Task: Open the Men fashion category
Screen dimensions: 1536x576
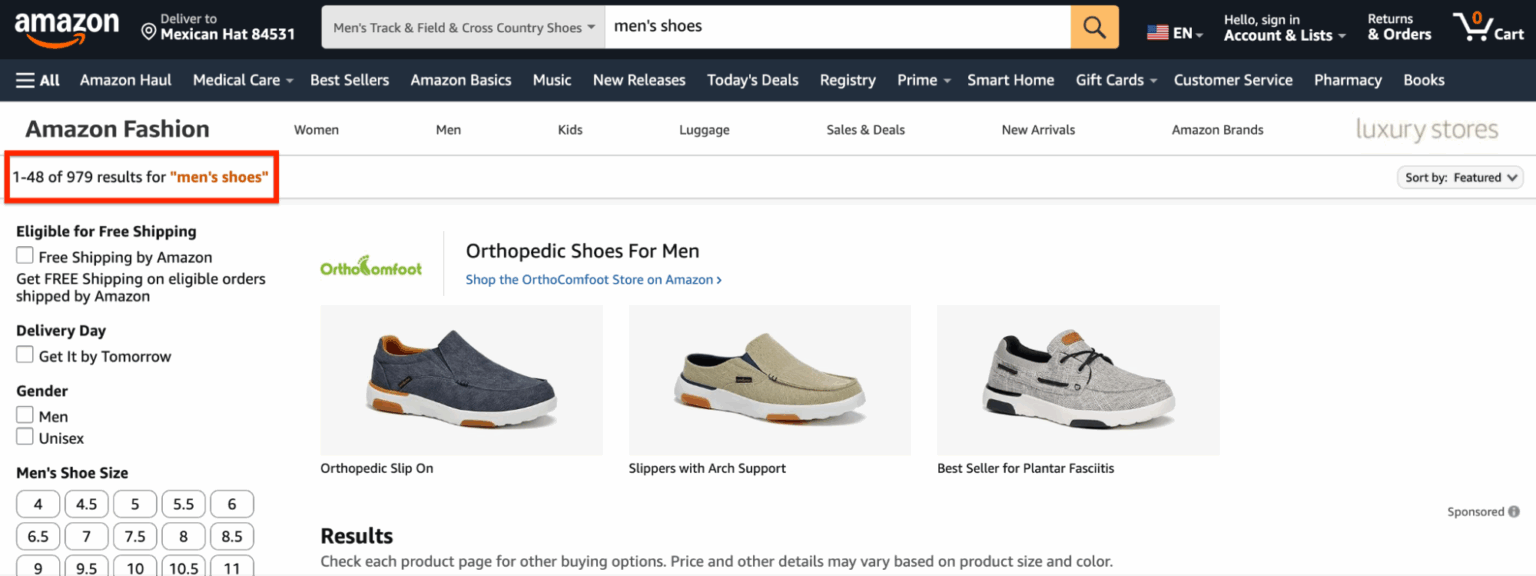Action: (x=448, y=129)
